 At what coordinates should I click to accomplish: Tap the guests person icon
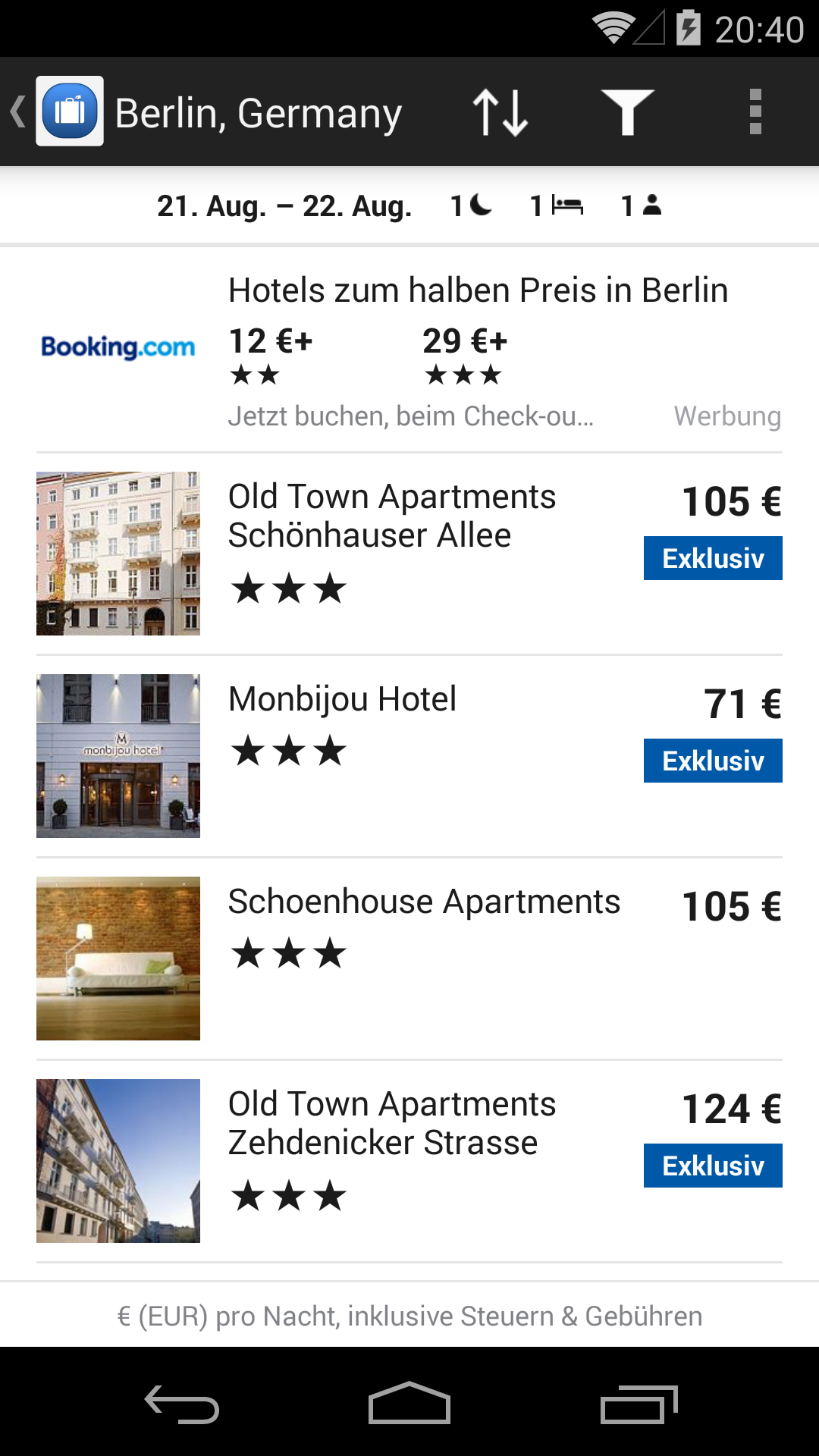(652, 205)
